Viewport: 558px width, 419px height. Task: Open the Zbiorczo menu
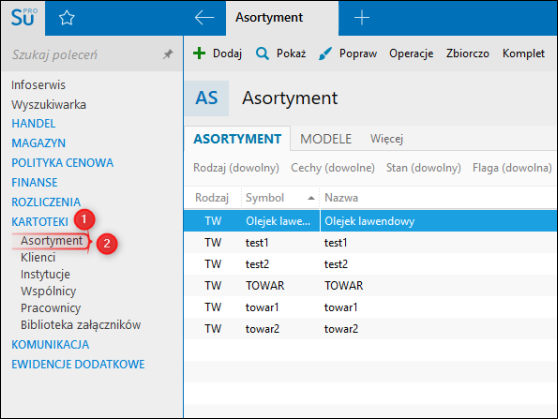[468, 53]
